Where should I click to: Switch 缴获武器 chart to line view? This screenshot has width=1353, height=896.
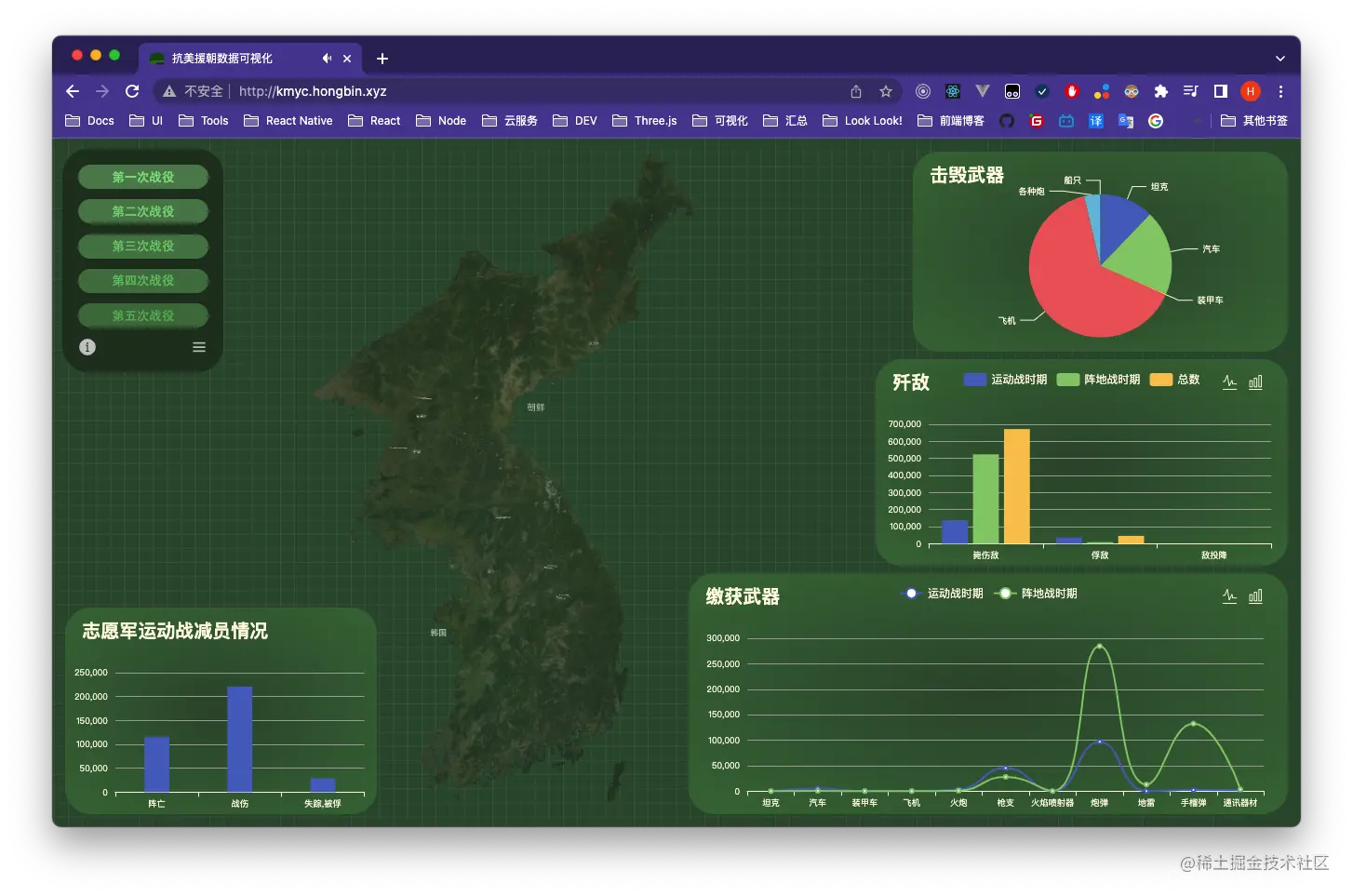[1230, 595]
